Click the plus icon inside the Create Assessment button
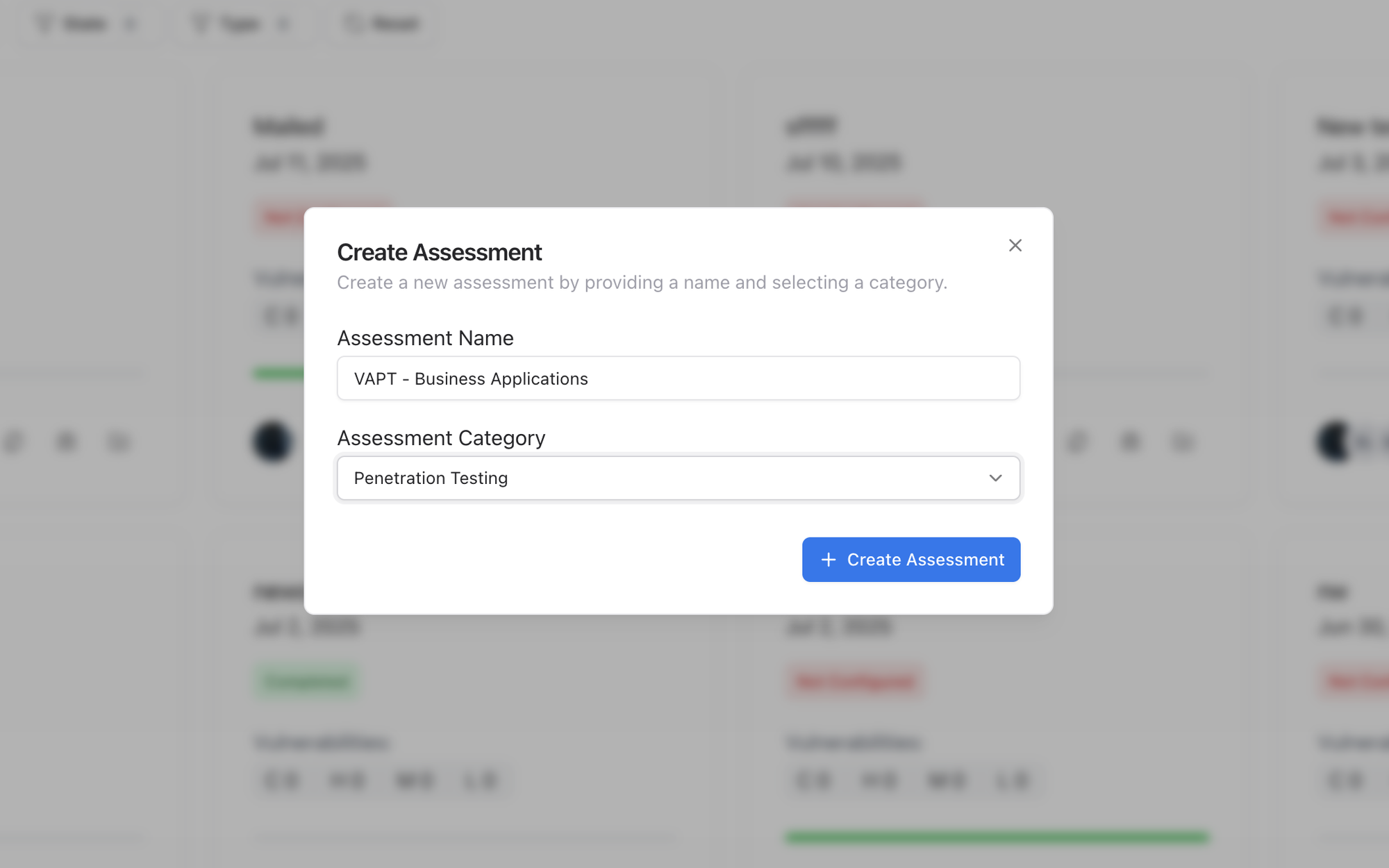 pyautogui.click(x=827, y=560)
